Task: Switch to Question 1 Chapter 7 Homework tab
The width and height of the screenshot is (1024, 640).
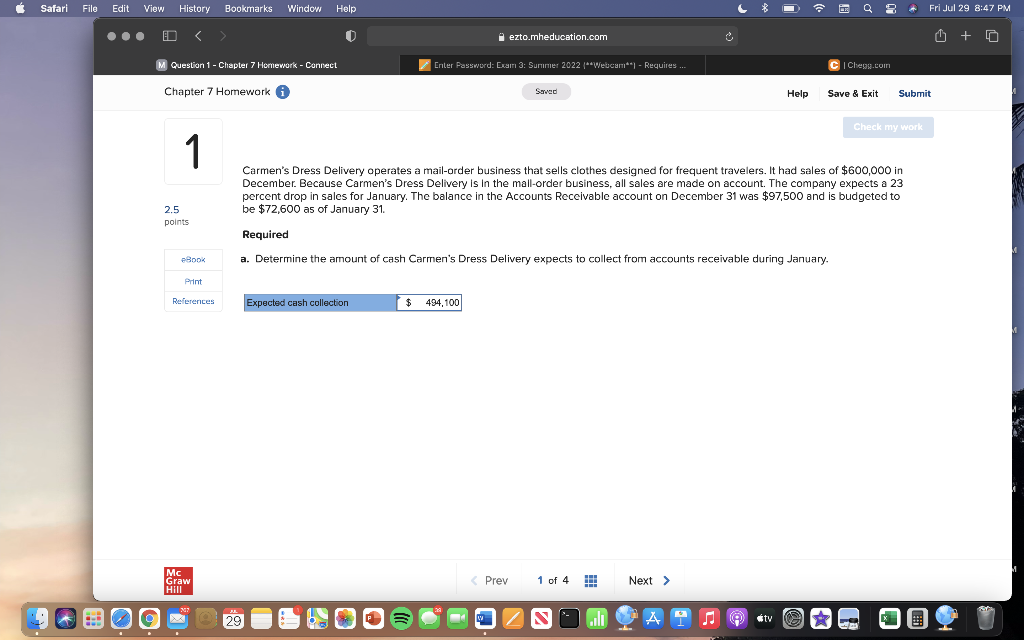Action: 246,65
